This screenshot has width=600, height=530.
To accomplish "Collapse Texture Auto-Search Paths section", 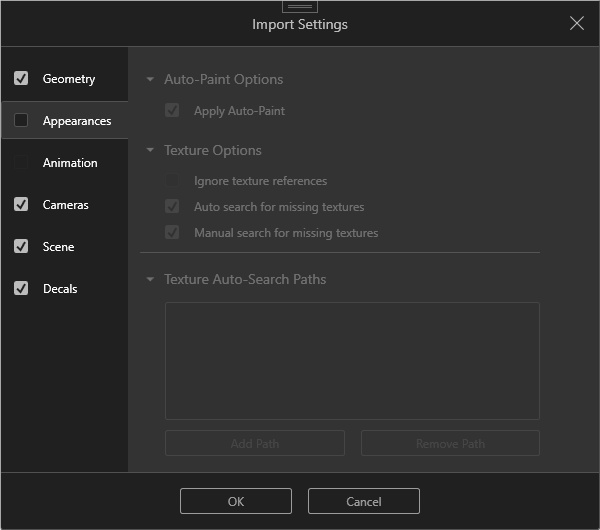I will [x=150, y=280].
